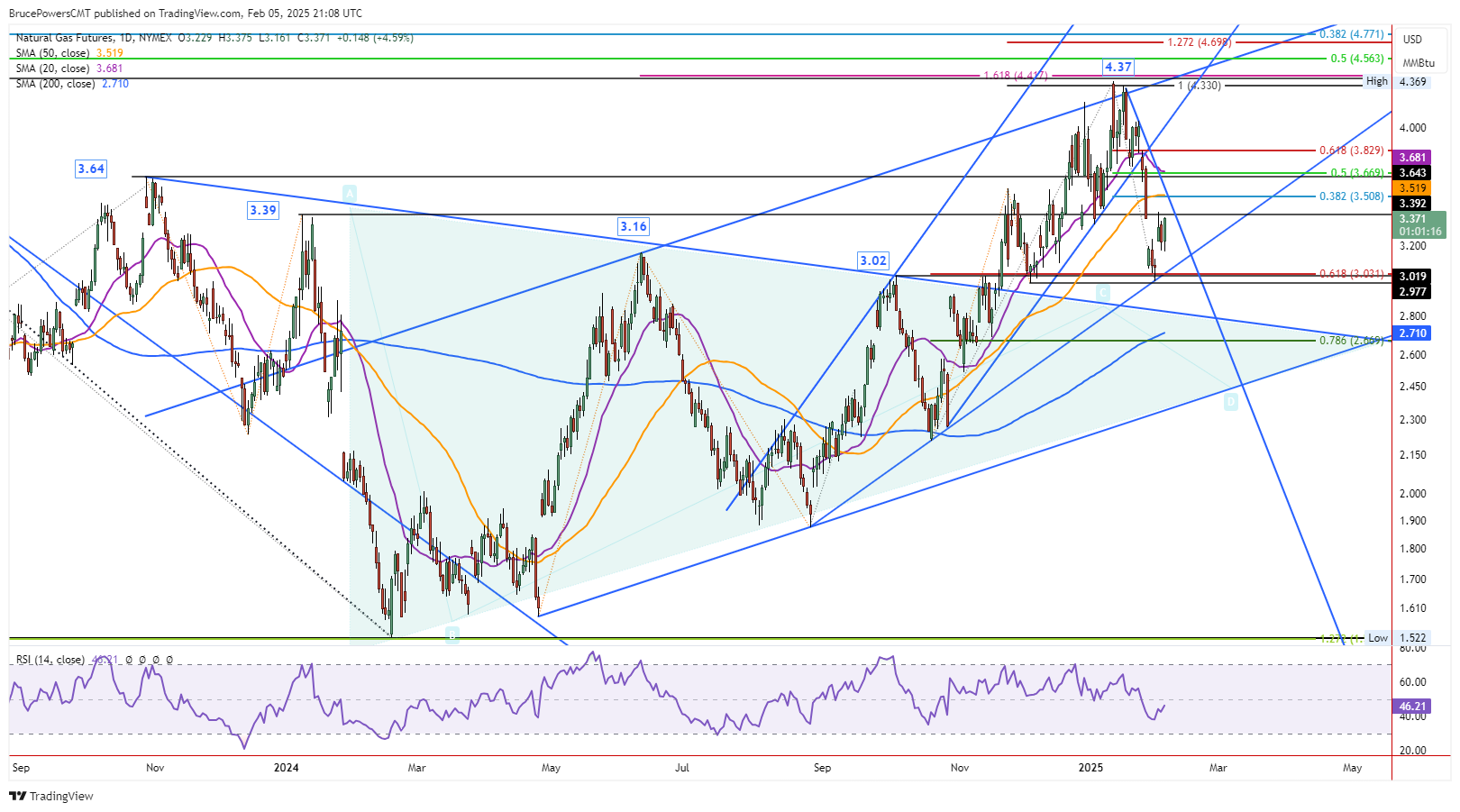Click the 1.272 (4.698) Fibonacci extension label

point(1199,42)
